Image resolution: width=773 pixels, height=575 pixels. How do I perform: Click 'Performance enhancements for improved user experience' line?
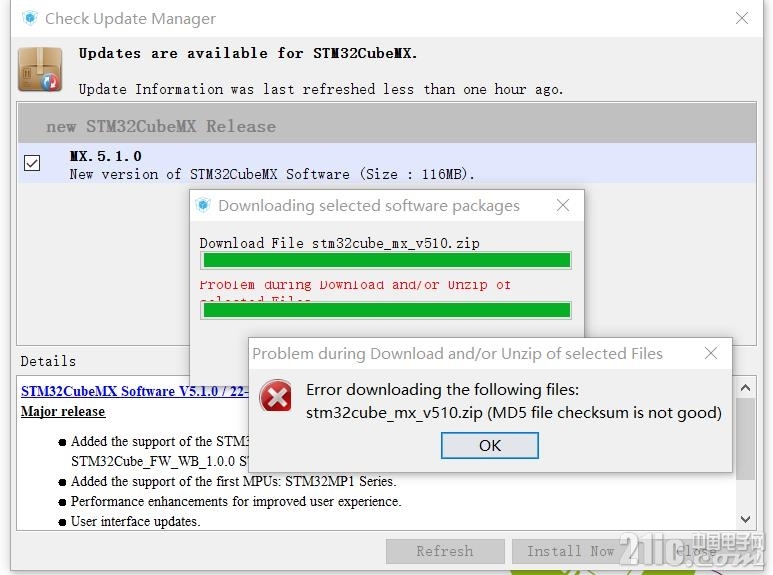click(236, 502)
